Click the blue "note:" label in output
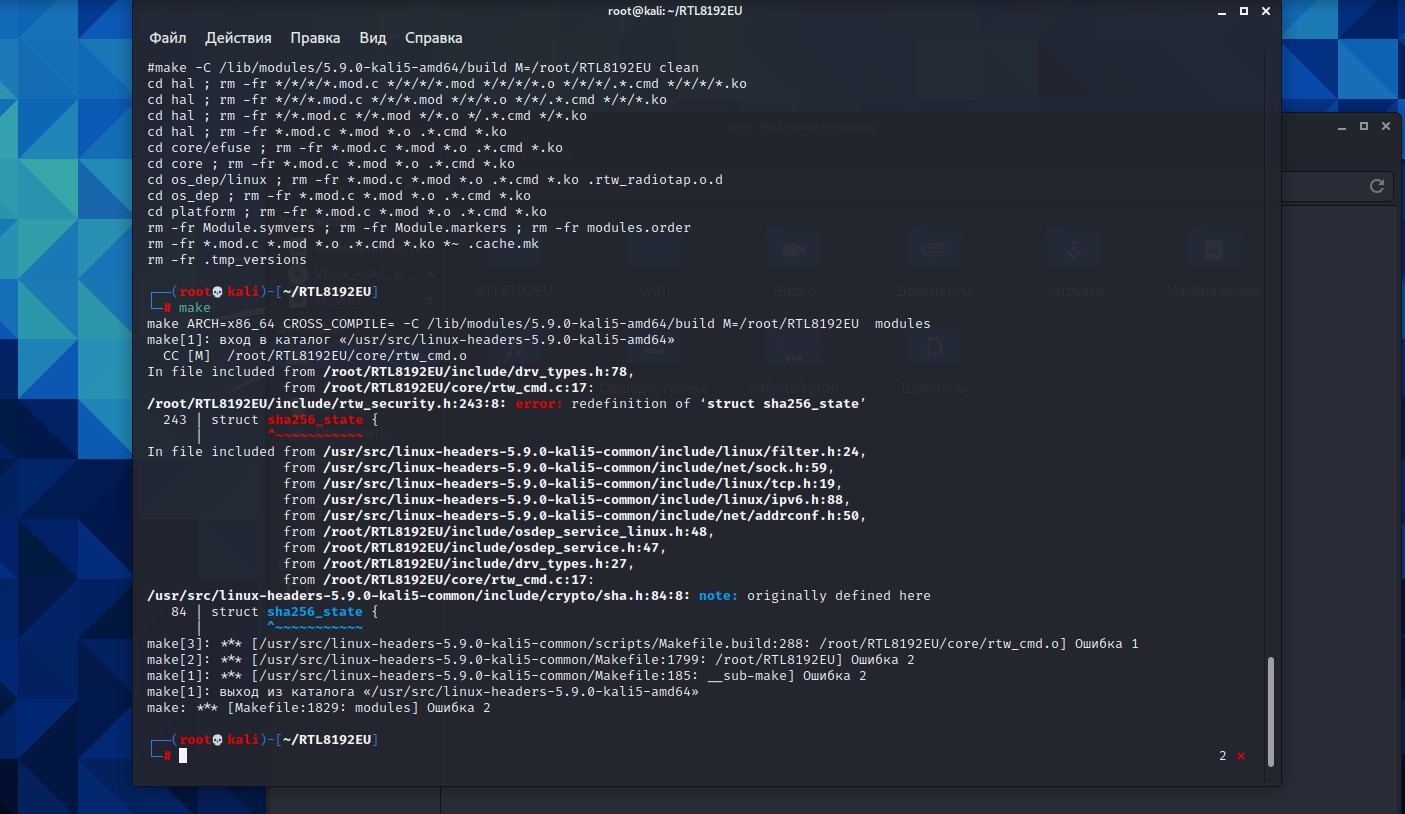Image resolution: width=1405 pixels, height=814 pixels. (718, 595)
